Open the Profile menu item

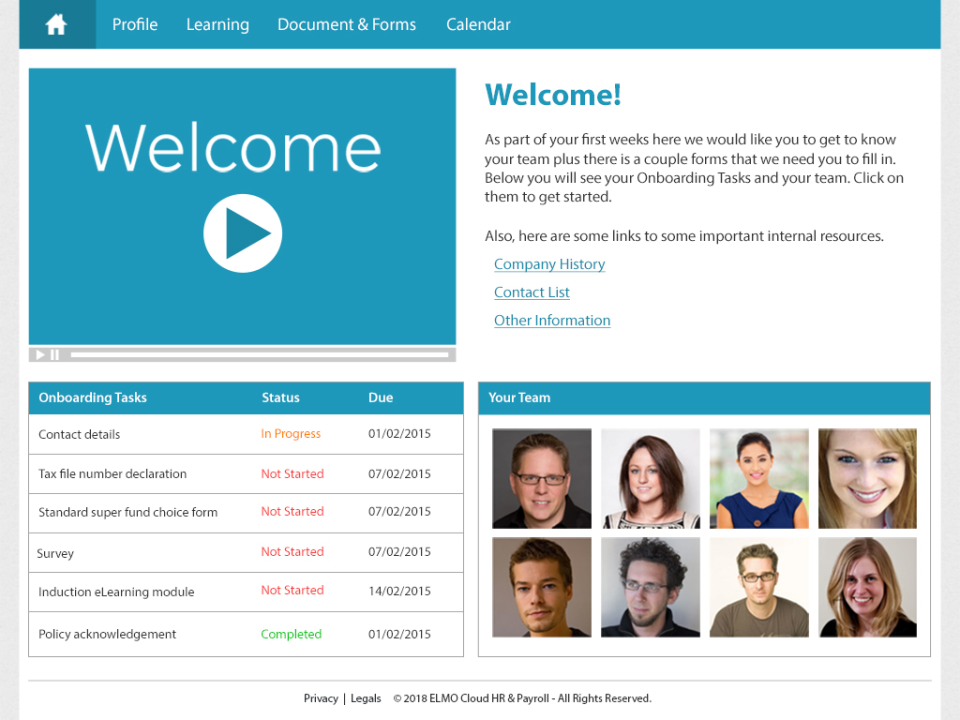tap(135, 24)
